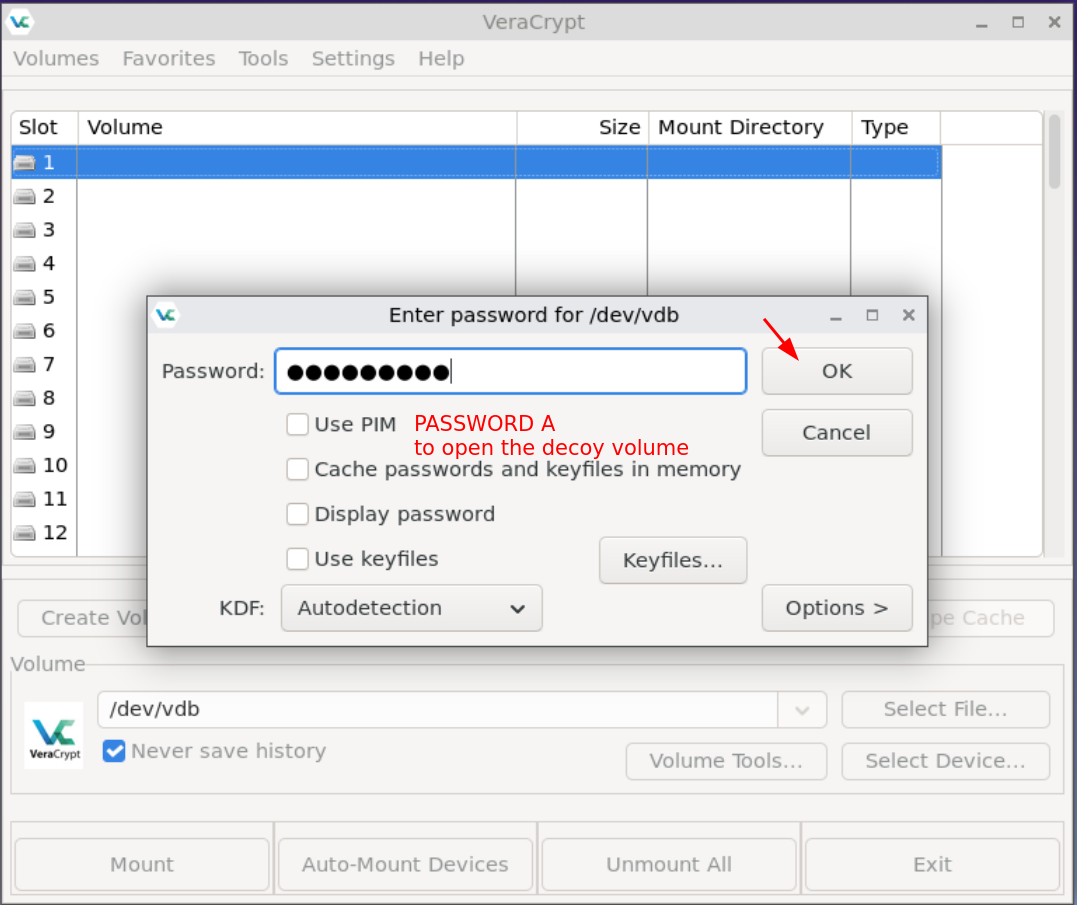Screen dimensions: 1077x905
Task: Click the Exit button
Action: pyautogui.click(x=932, y=864)
